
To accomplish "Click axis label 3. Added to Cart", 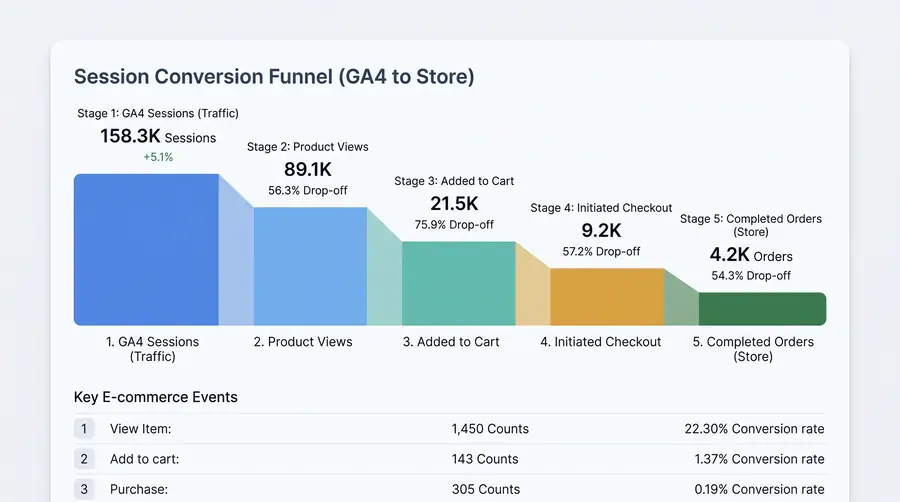I will click(451, 342).
